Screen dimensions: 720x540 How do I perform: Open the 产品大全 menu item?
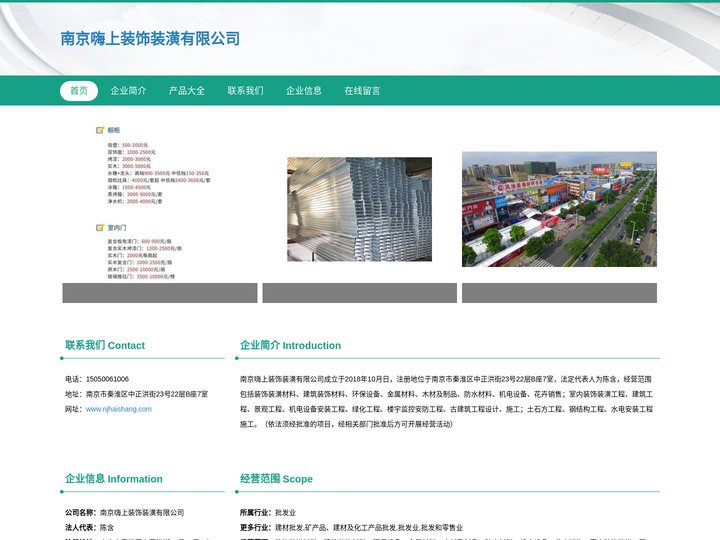(x=187, y=90)
